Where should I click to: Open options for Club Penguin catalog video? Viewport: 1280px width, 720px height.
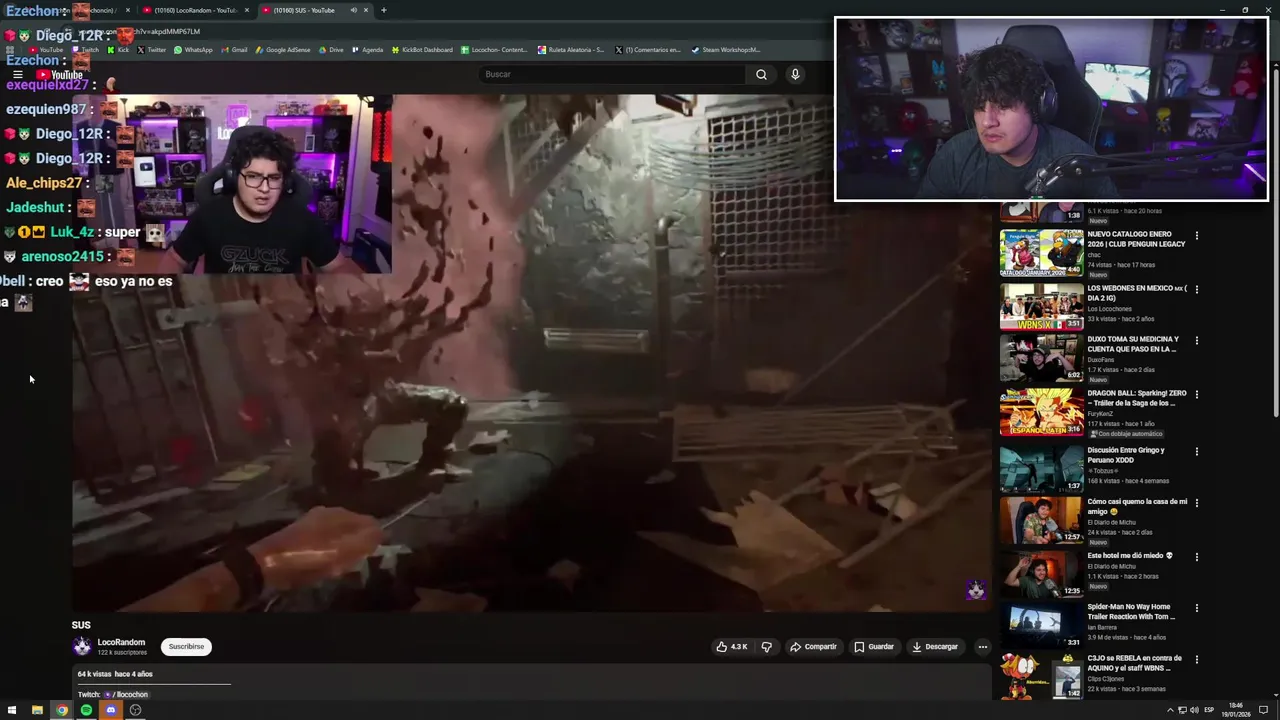point(1196,236)
